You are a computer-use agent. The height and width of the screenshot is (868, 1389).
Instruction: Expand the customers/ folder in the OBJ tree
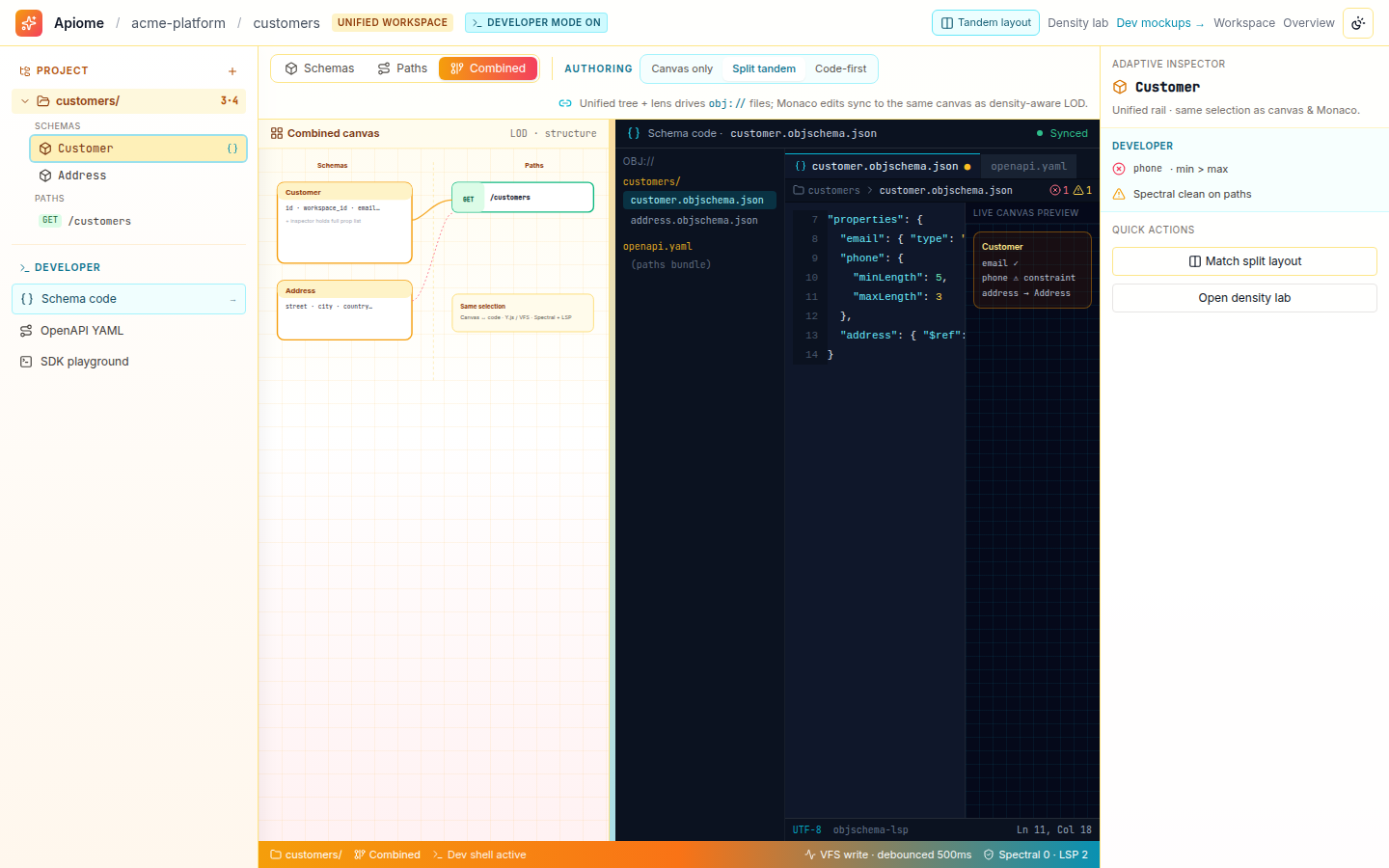(x=652, y=181)
